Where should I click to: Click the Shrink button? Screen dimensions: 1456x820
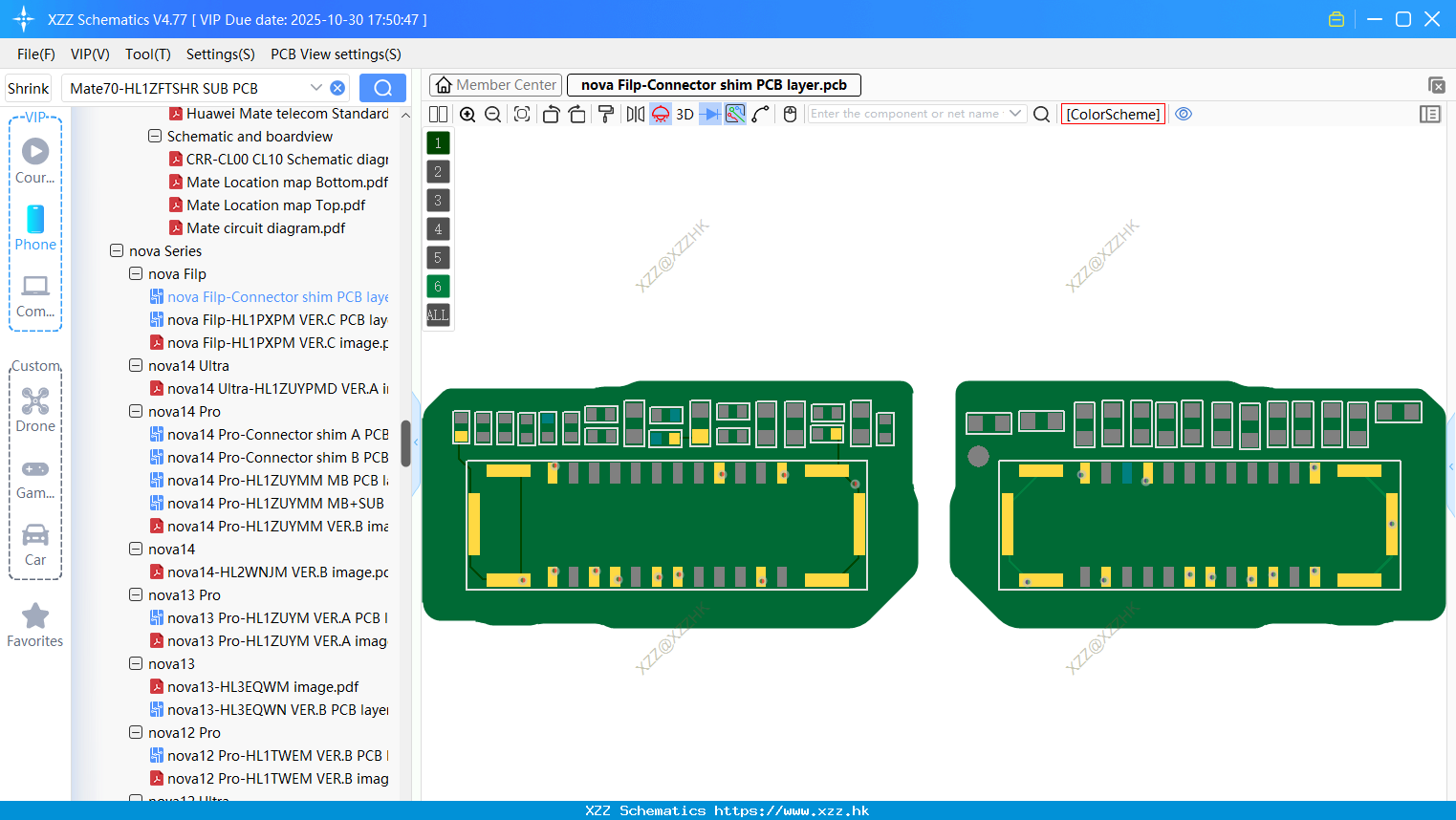pos(29,88)
